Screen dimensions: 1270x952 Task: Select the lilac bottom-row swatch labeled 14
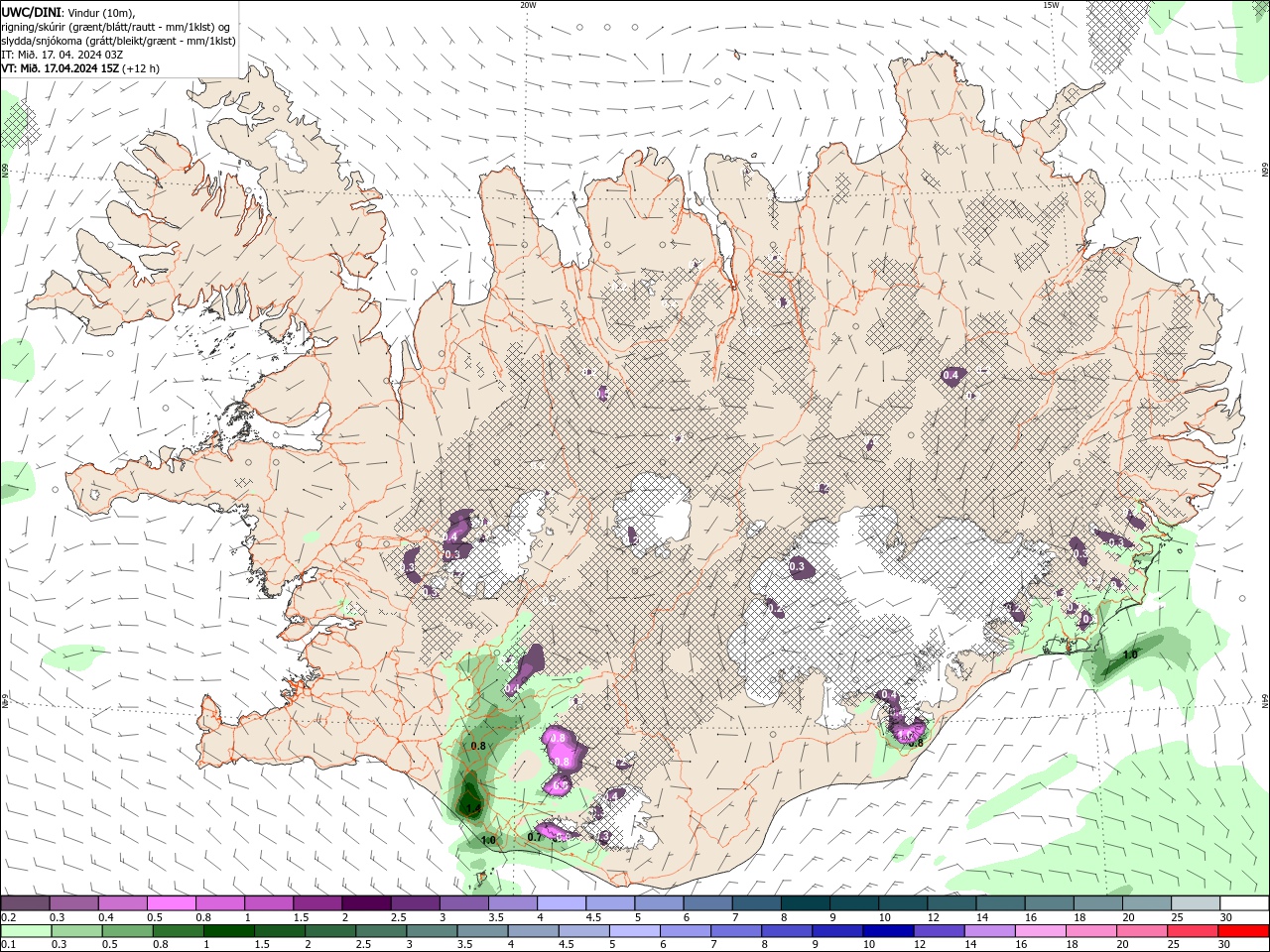click(989, 931)
